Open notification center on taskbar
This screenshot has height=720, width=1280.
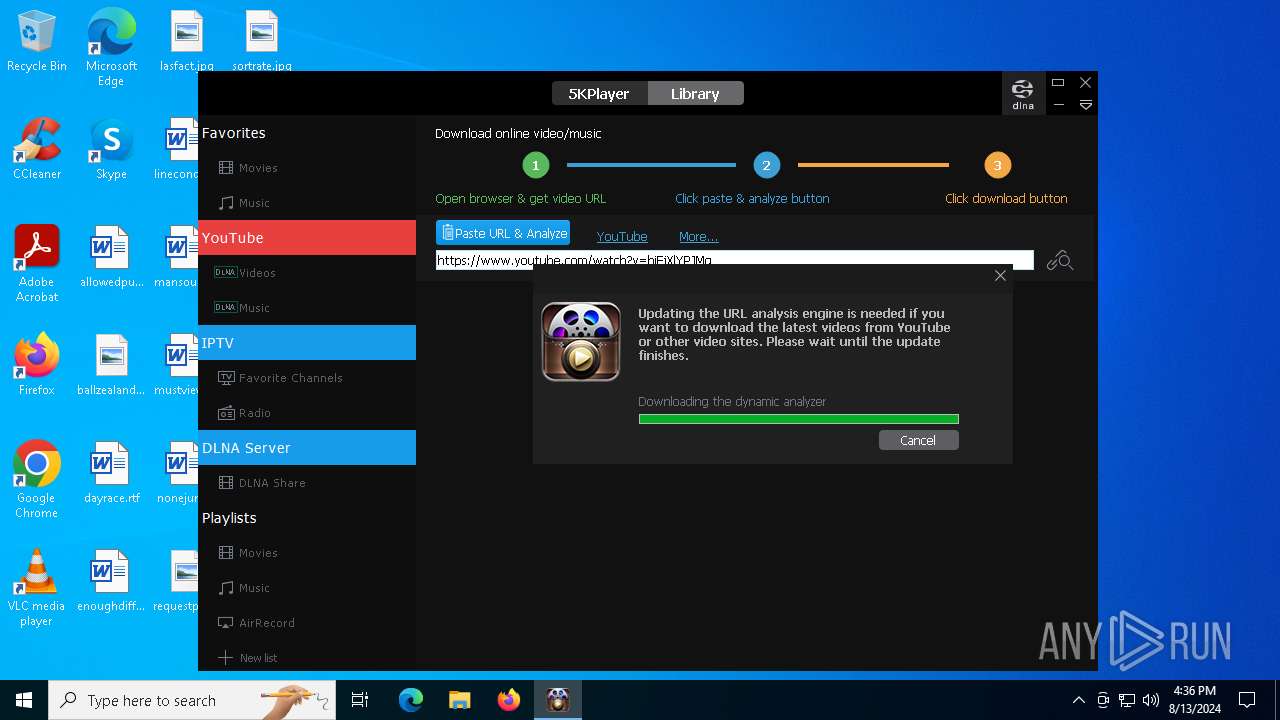click(1247, 700)
